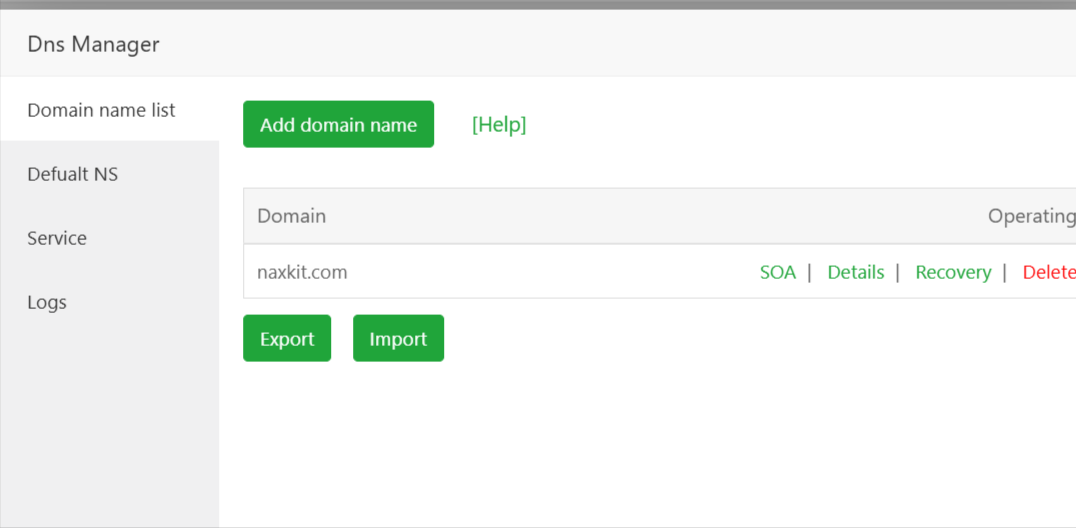1076x528 pixels.
Task: Open the [Help] link
Action: [499, 124]
